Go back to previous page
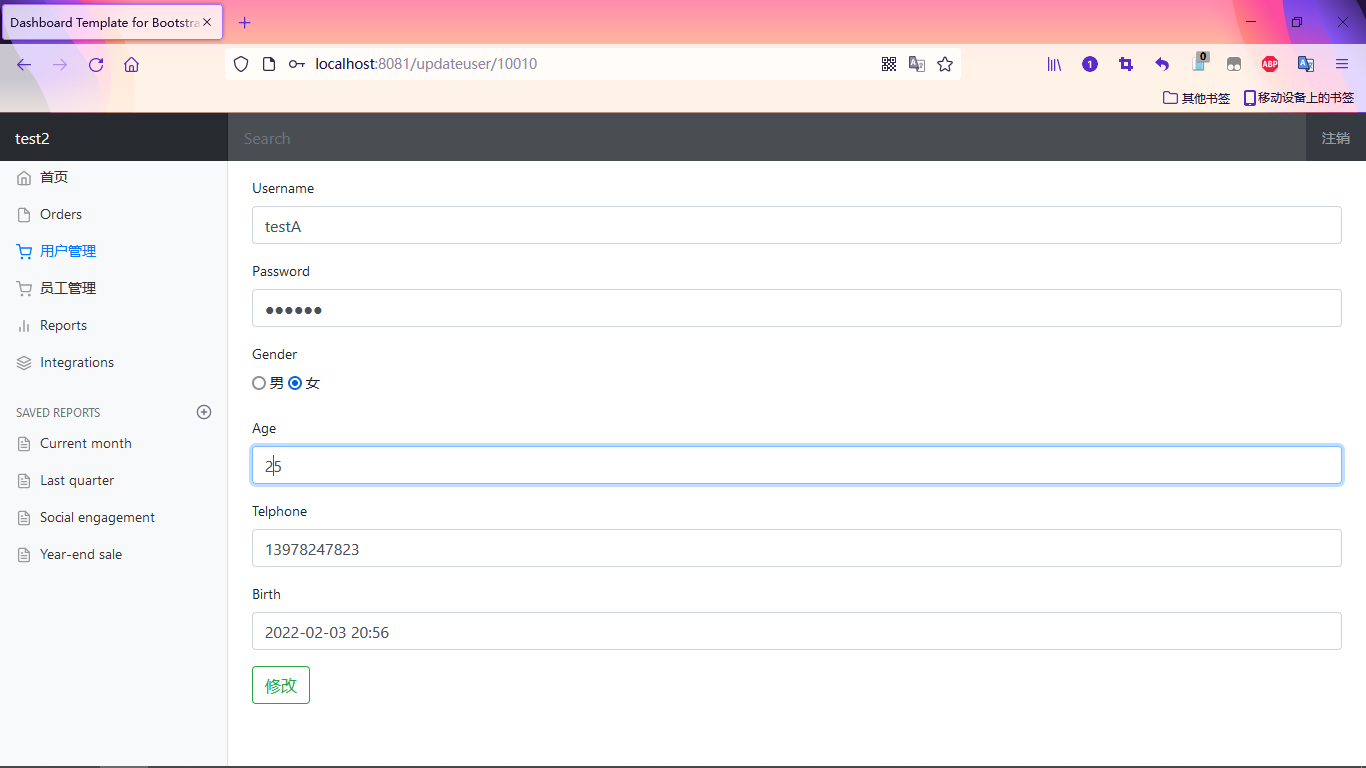Screen dimensions: 1366x768 (x=24, y=64)
